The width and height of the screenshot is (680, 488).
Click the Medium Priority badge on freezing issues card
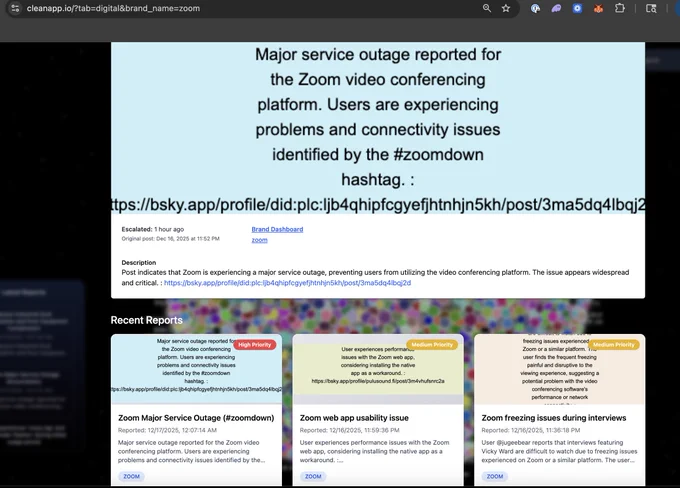(614, 345)
